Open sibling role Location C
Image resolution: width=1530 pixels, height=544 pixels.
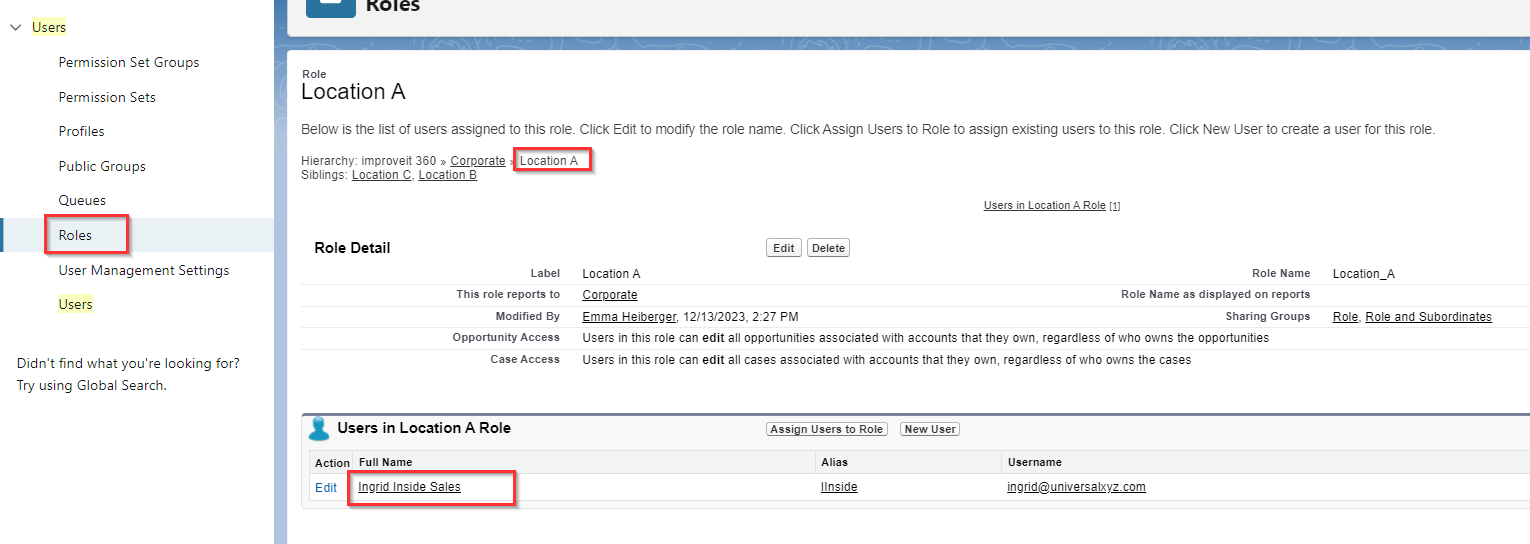point(381,175)
